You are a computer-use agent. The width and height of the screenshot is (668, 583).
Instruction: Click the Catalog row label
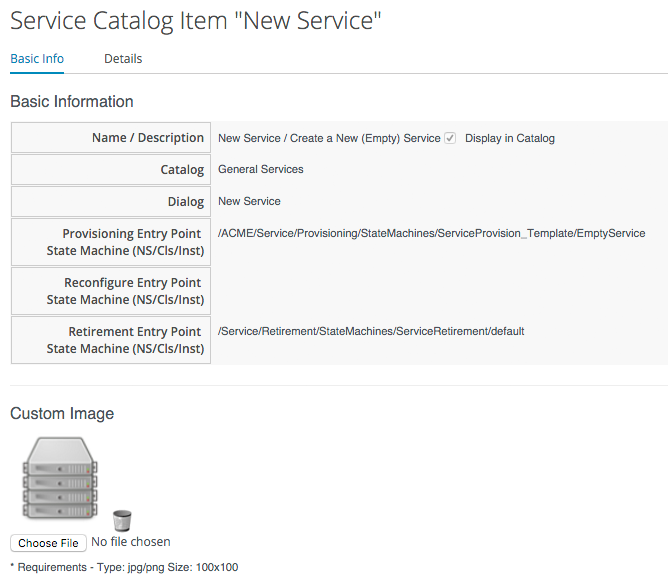pos(182,170)
